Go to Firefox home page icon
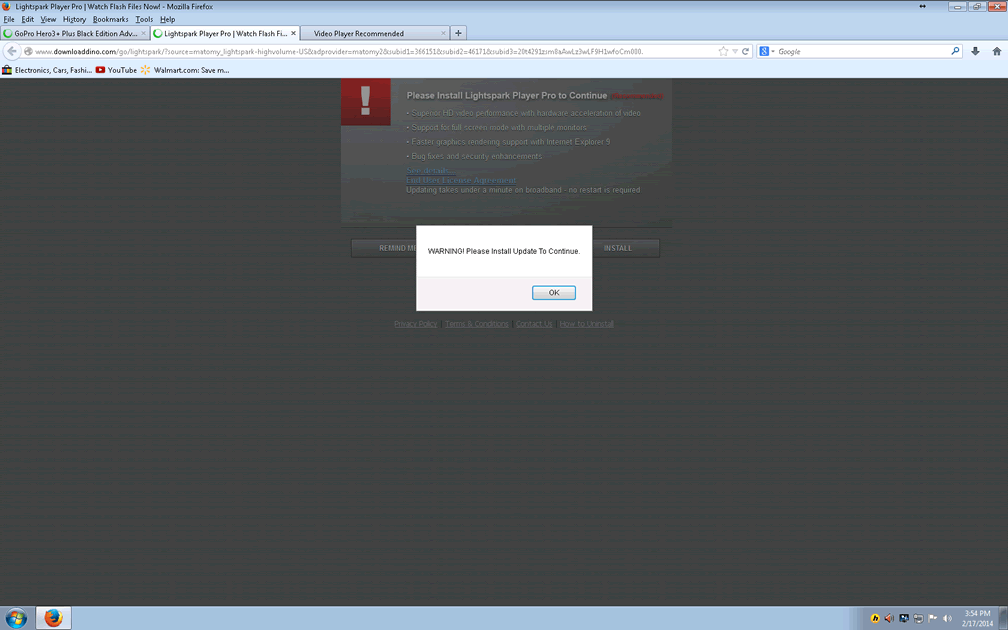 tap(996, 52)
